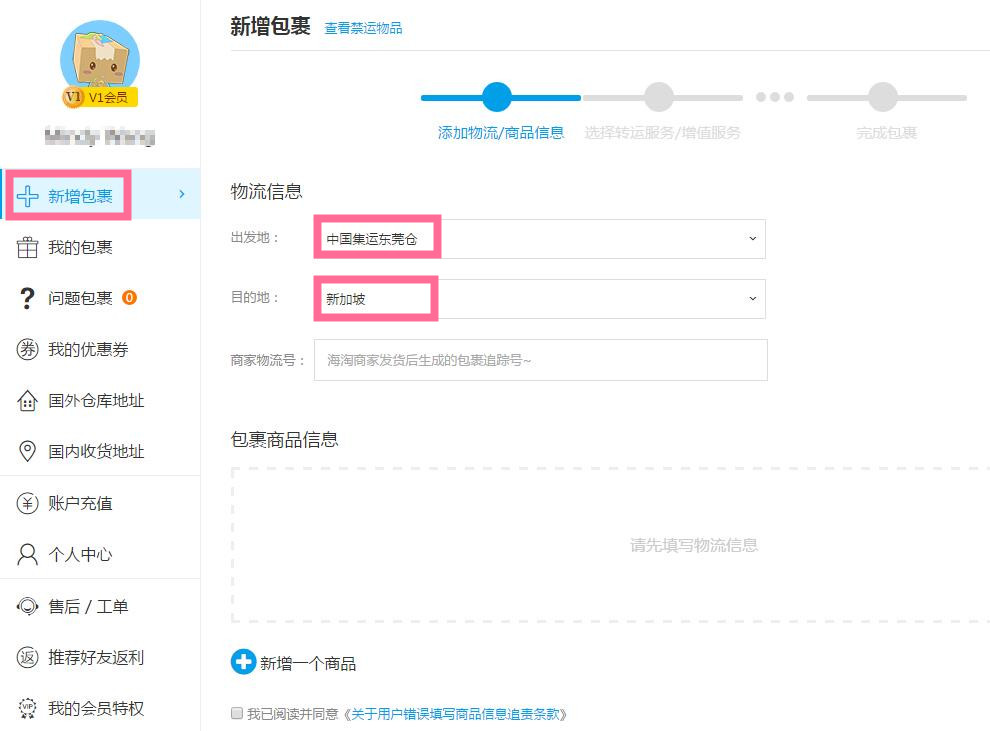This screenshot has width=990, height=731.
Task: Click the 选择转运服务/增值服务 step circle
Action: pos(658,97)
